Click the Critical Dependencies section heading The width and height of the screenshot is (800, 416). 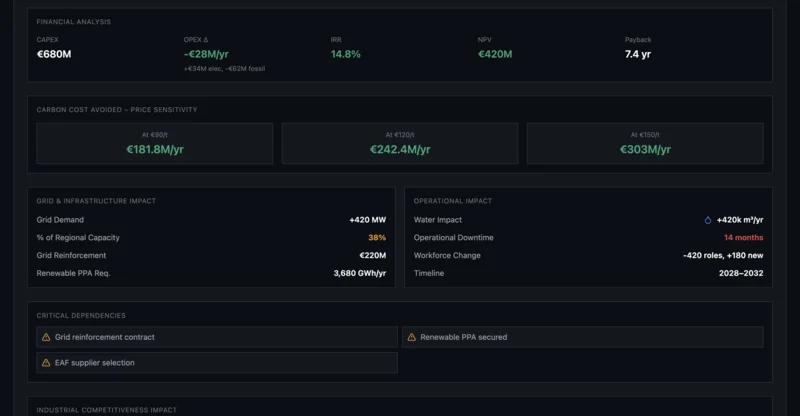[81, 316]
